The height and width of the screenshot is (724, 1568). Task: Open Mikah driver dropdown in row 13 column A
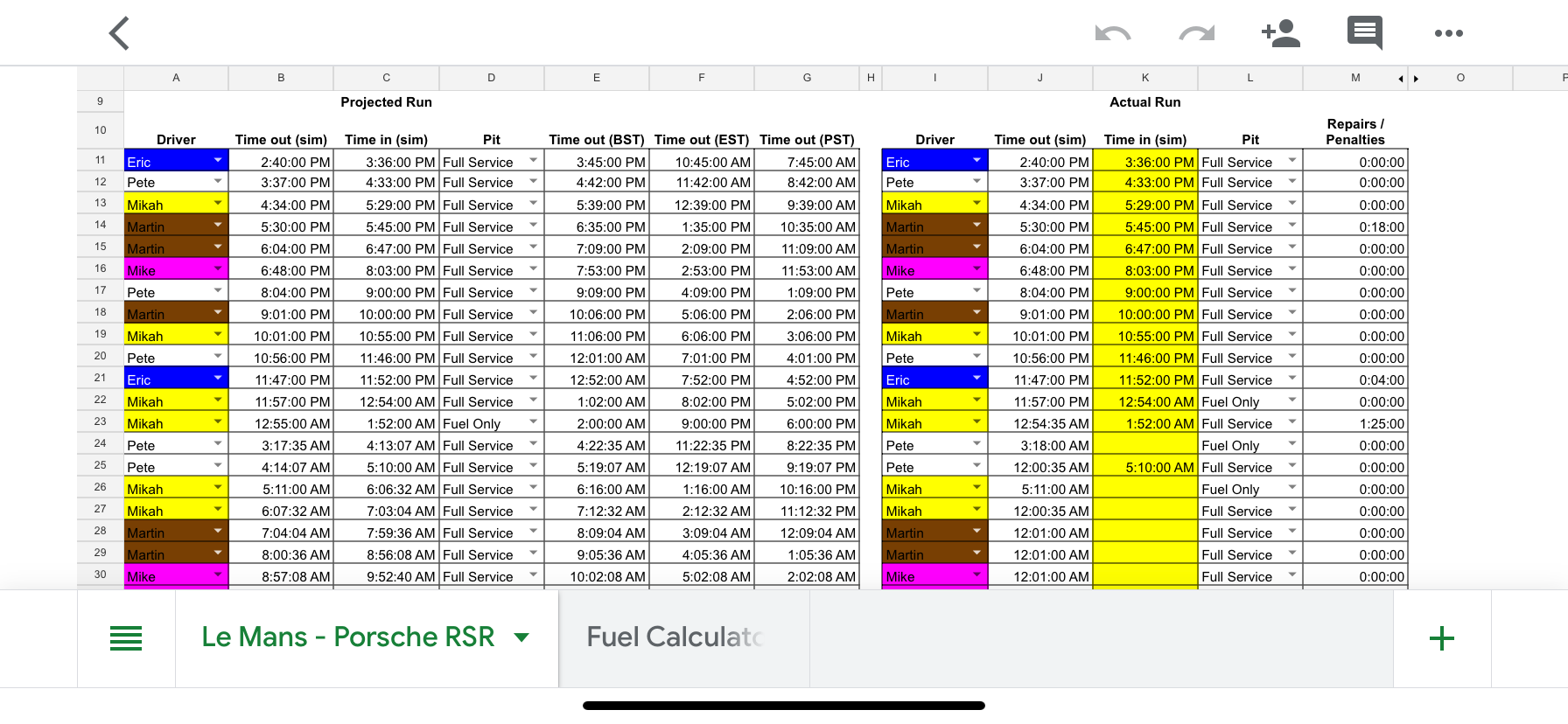218,203
